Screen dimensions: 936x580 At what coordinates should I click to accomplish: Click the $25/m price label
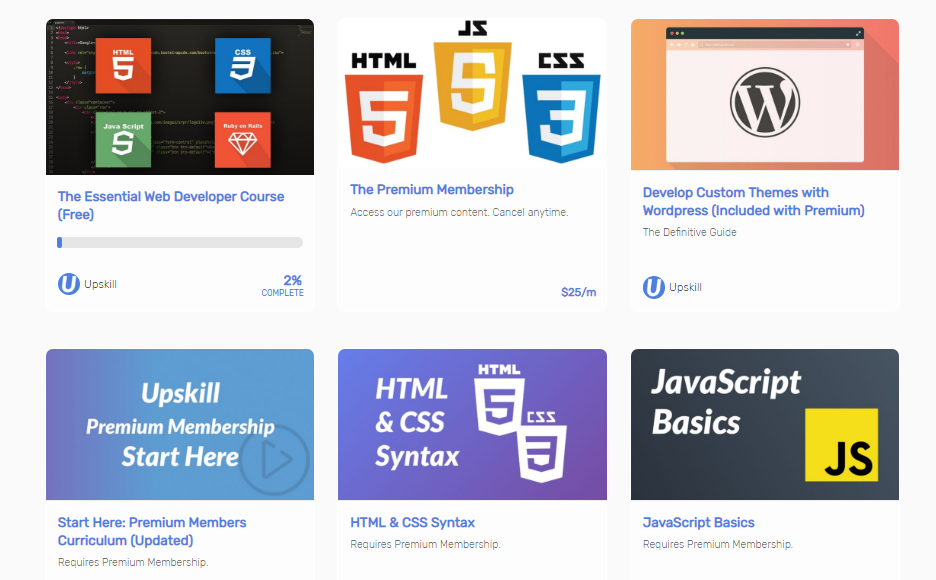click(x=578, y=292)
